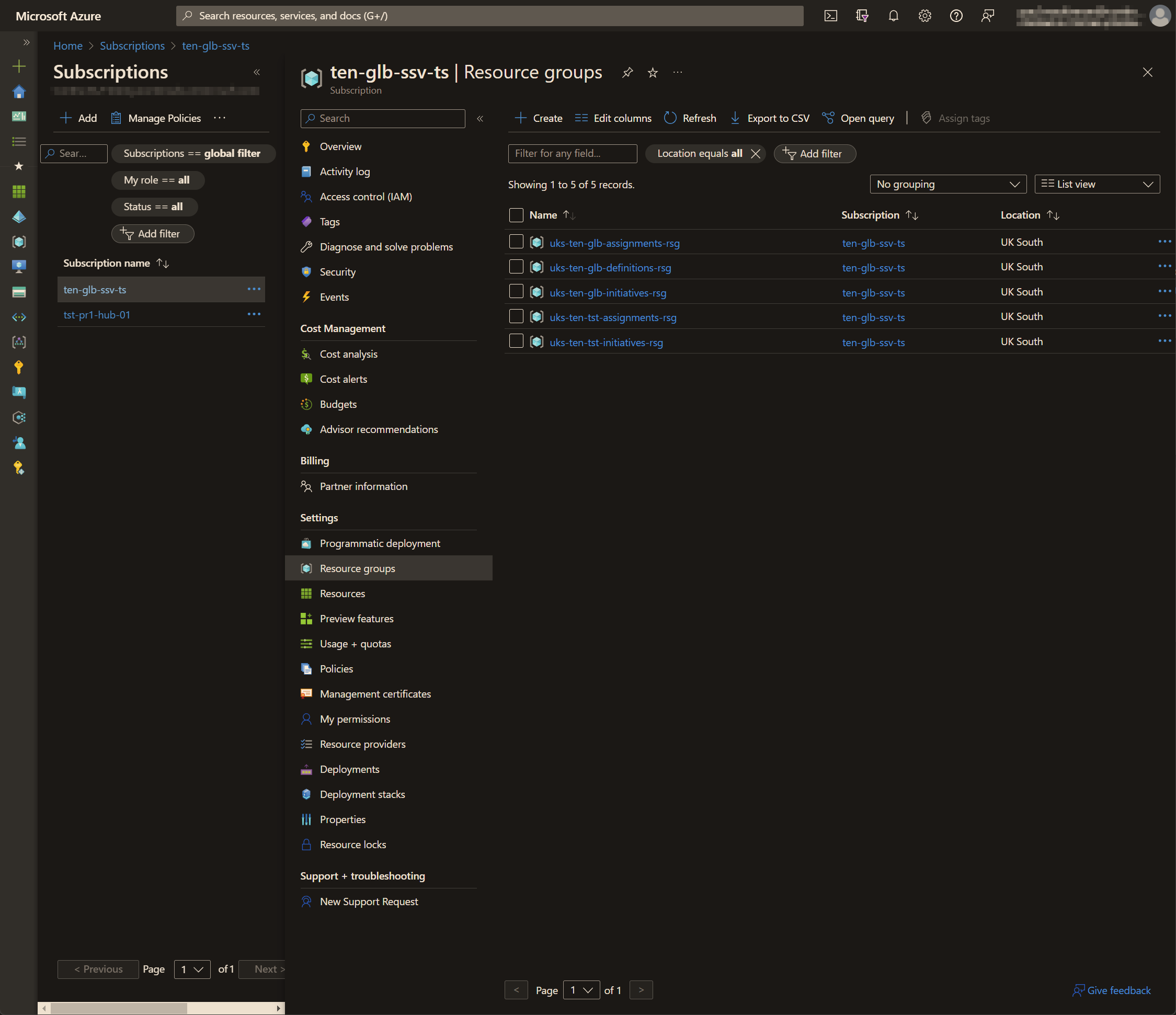Open All resources grid icon in sidebar
The image size is (1176, 1015).
click(x=19, y=192)
